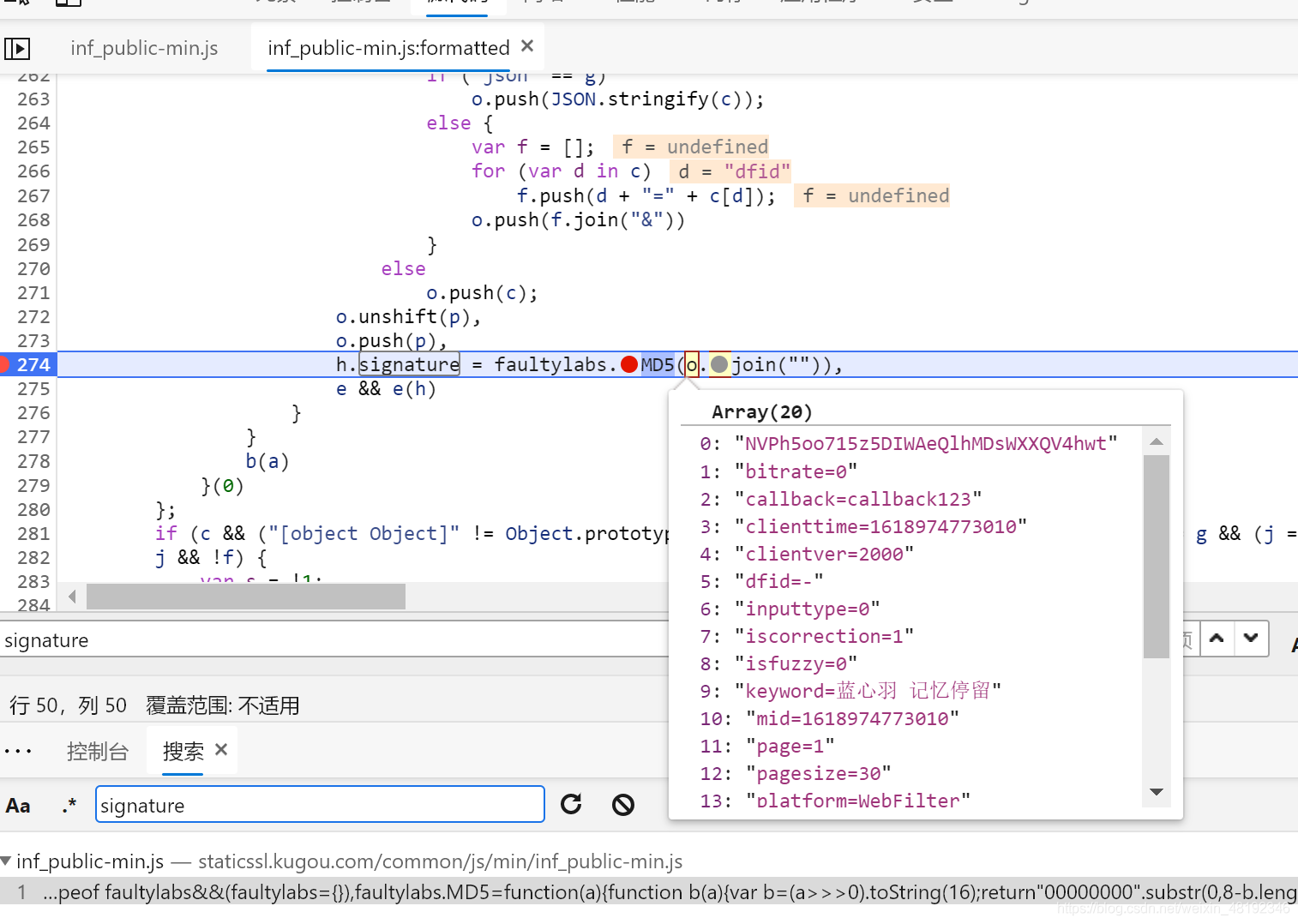Toggle regular expression search option

click(69, 806)
